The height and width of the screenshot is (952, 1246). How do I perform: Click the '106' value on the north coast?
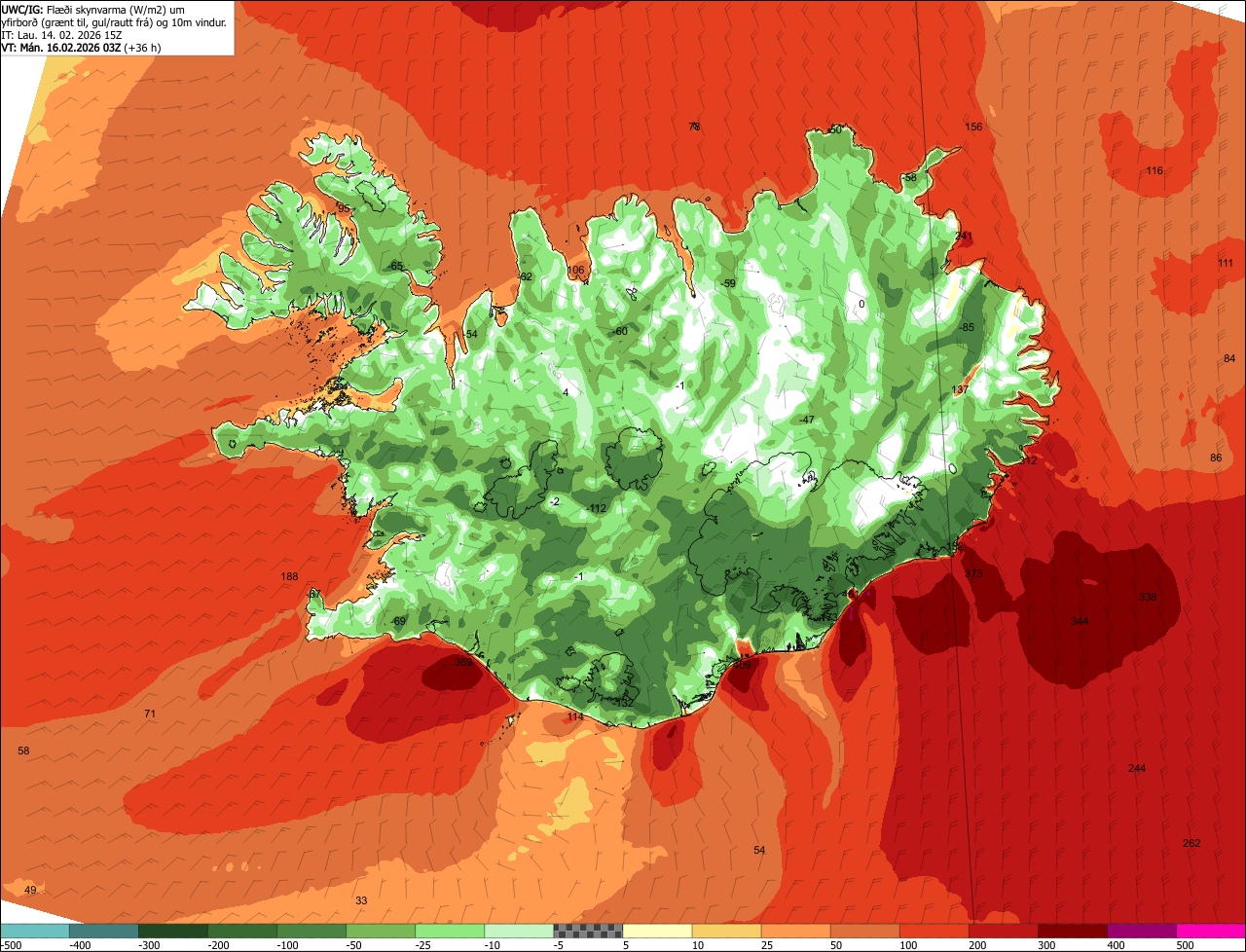point(575,270)
